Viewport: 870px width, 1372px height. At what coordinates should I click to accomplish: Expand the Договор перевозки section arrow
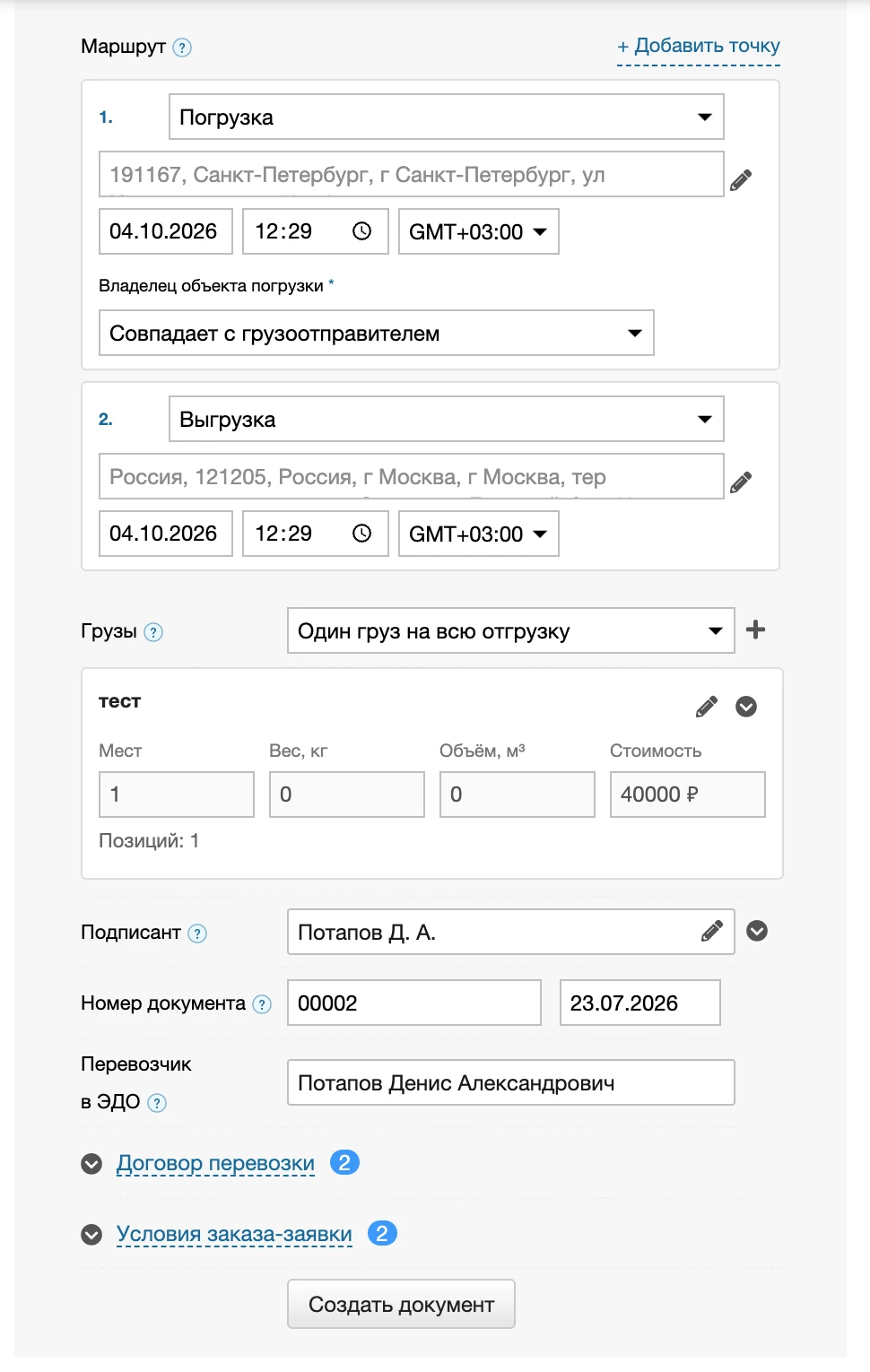[91, 1164]
